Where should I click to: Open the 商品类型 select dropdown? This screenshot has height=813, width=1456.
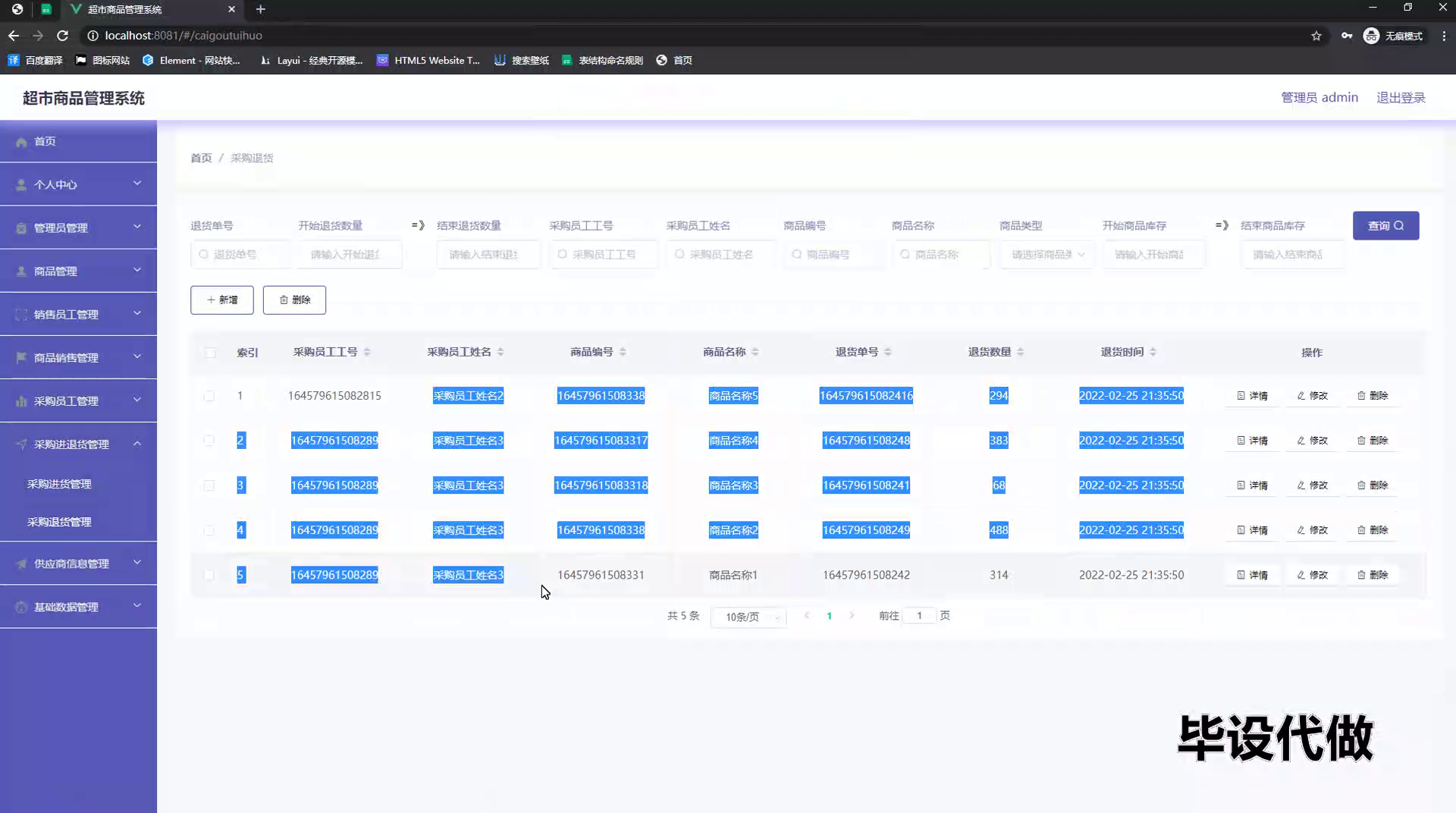[x=1047, y=255]
